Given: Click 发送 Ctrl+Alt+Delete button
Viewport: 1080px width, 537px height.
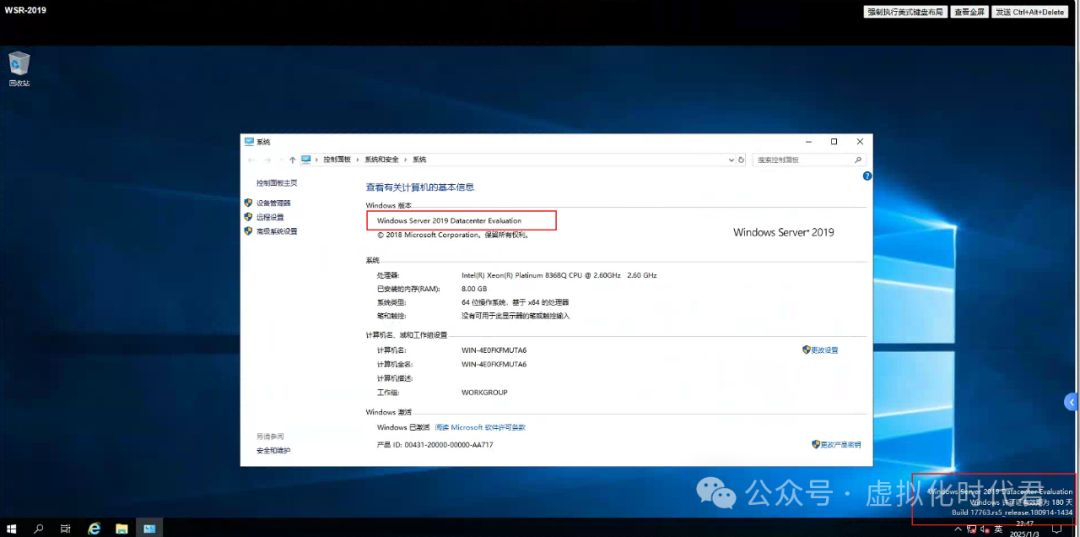Looking at the screenshot, I should (1030, 12).
